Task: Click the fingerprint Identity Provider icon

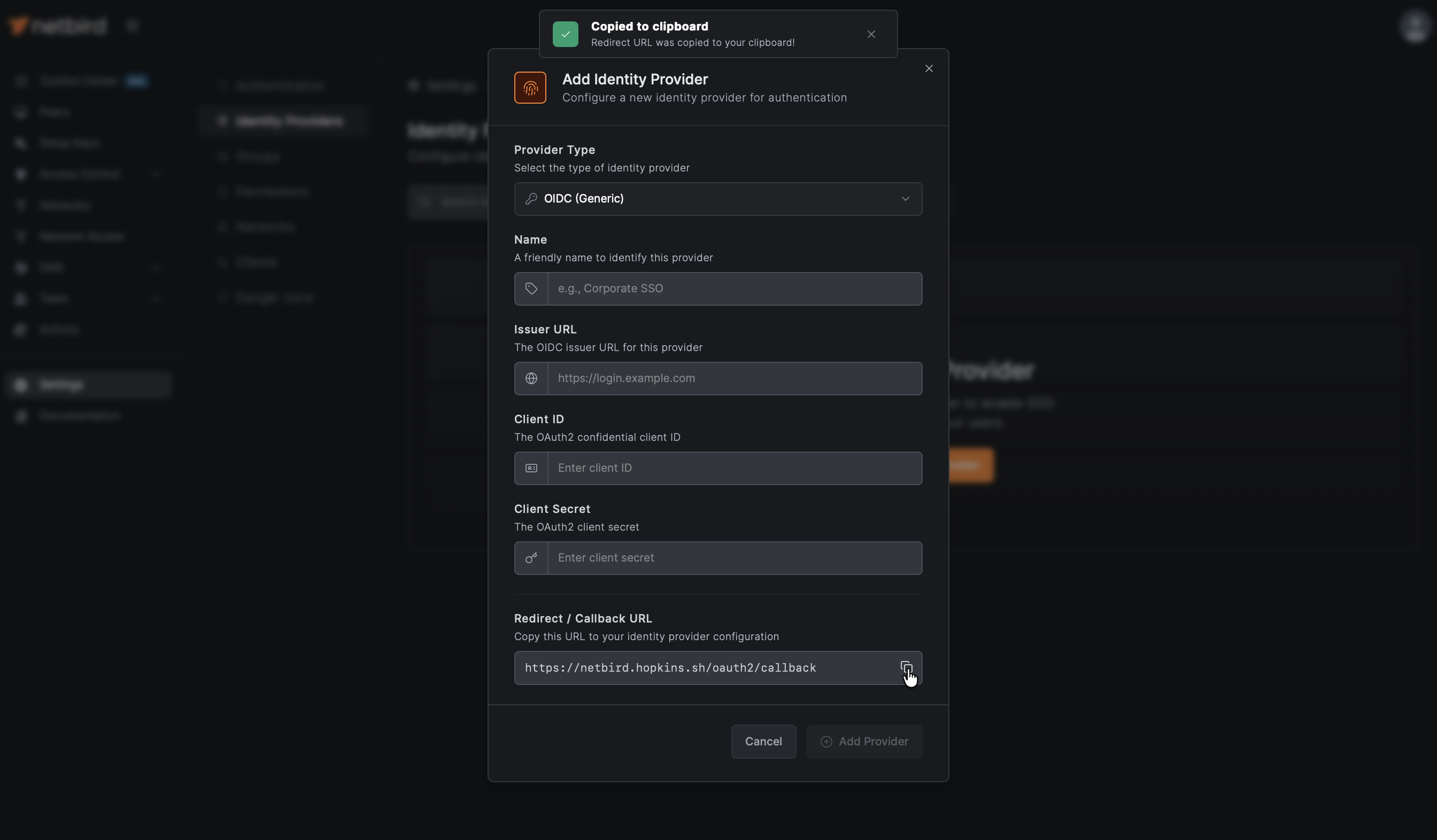Action: coord(530,88)
